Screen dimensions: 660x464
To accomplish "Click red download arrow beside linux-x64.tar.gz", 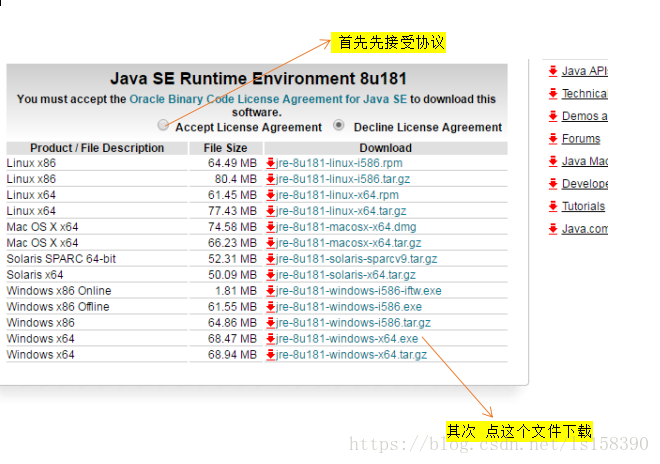I will 271,211.
